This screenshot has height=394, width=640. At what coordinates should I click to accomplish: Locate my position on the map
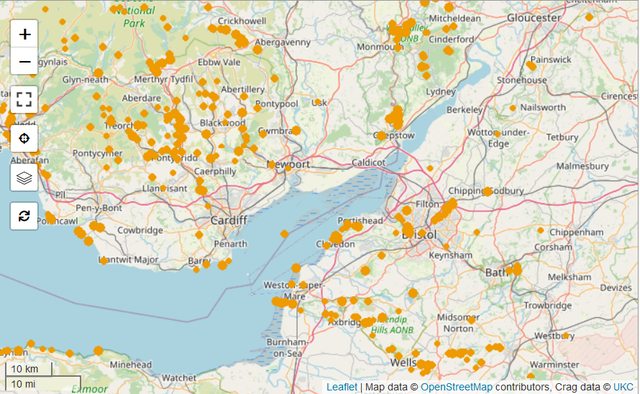[24, 139]
